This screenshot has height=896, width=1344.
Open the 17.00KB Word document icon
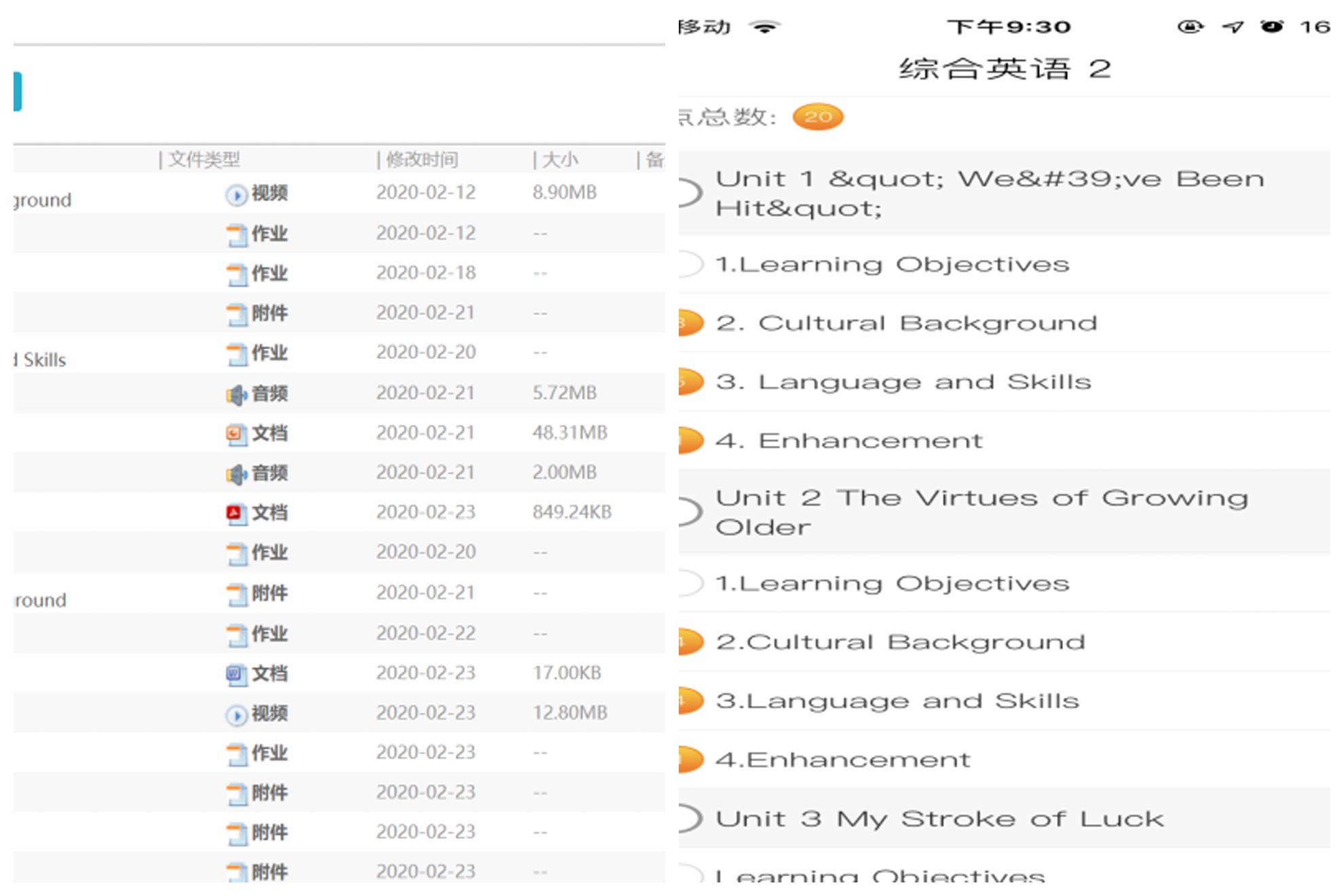[236, 675]
